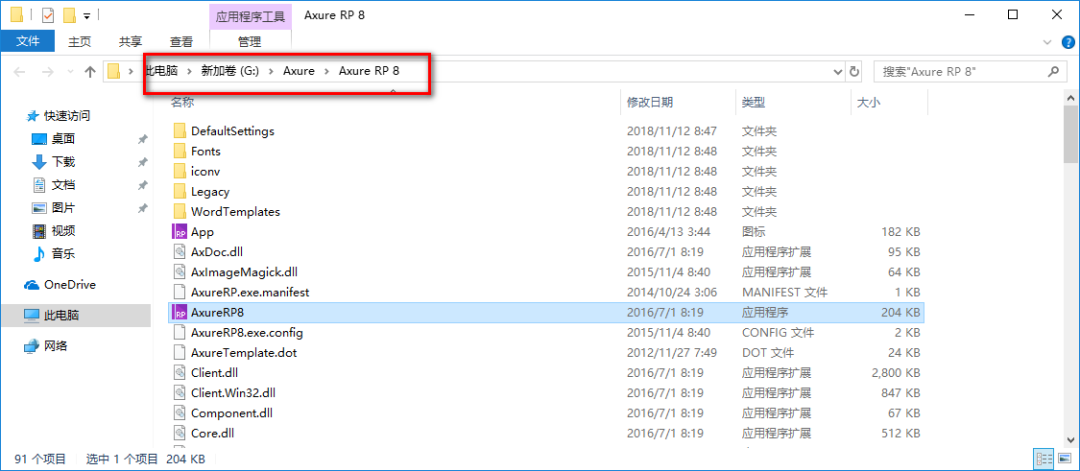This screenshot has width=1080, height=471.
Task: Select the Legacy folder icon
Action: click(x=180, y=191)
